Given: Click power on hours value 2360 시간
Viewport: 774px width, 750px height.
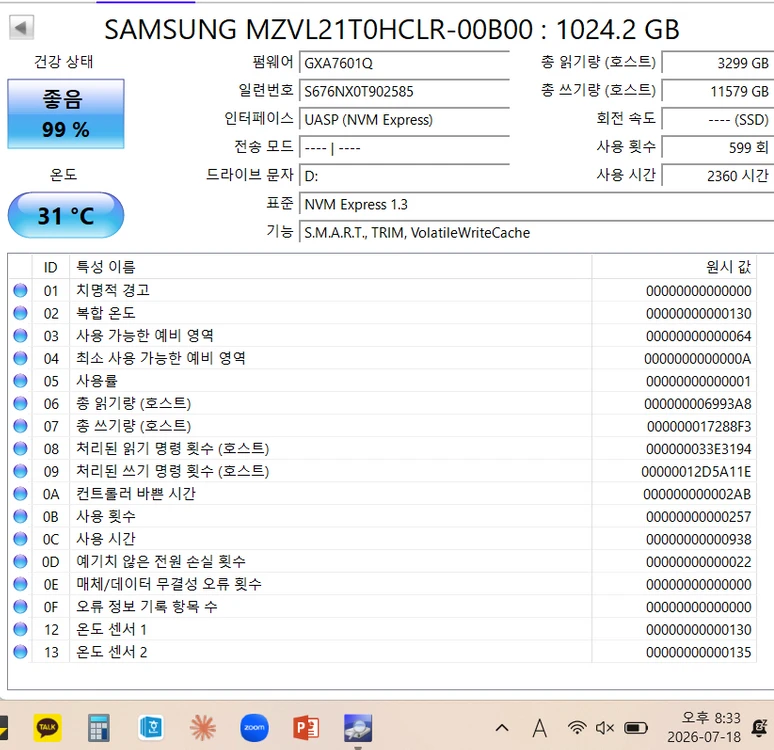Looking at the screenshot, I should [x=718, y=176].
